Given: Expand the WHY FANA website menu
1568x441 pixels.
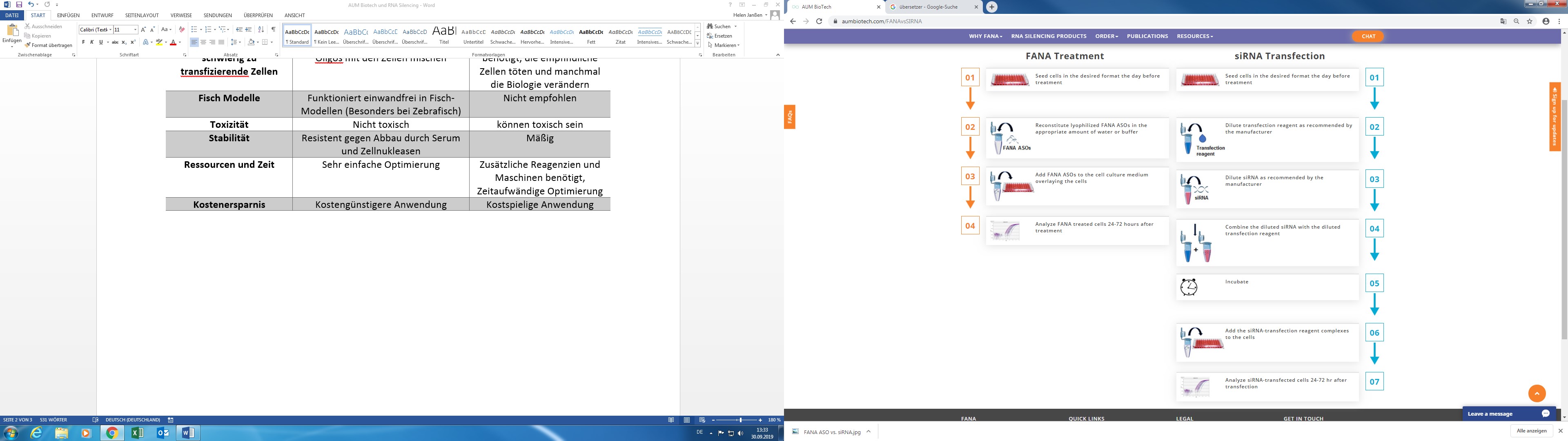Looking at the screenshot, I should pyautogui.click(x=985, y=36).
